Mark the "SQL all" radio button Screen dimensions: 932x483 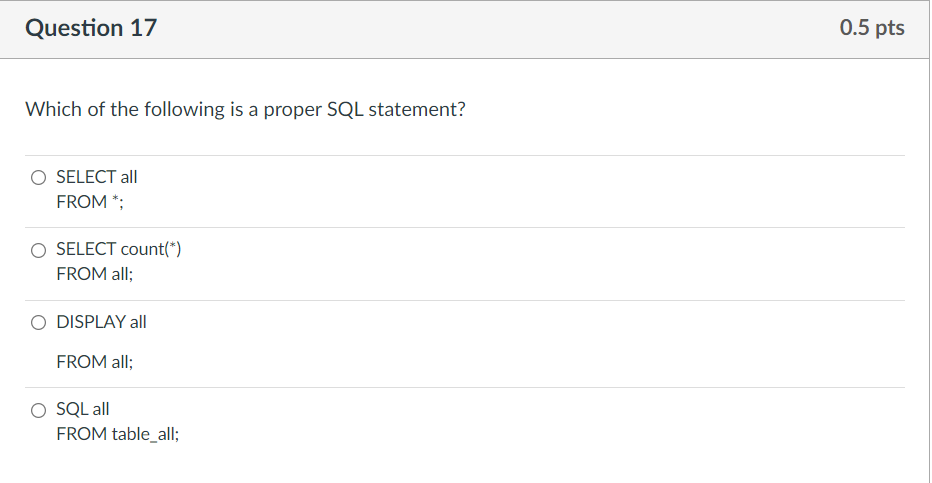38,409
